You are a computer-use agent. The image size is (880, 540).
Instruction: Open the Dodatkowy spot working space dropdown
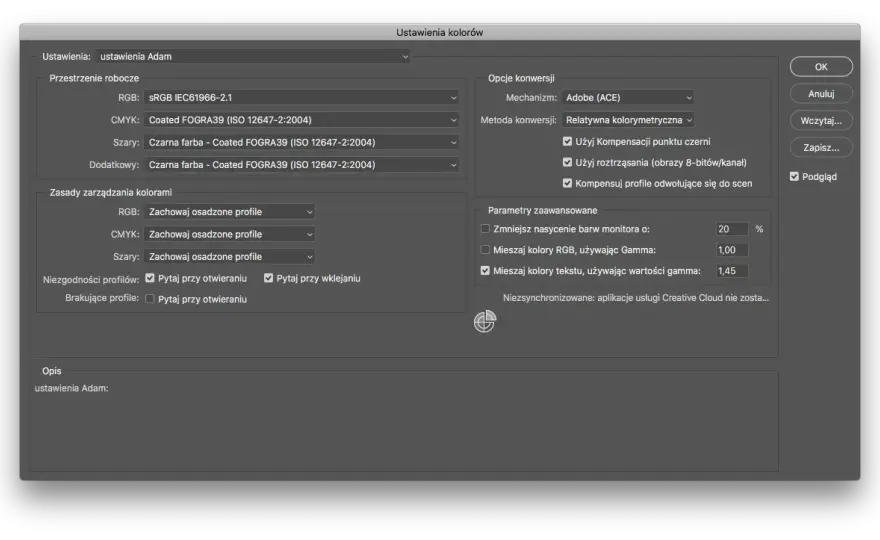[301, 165]
